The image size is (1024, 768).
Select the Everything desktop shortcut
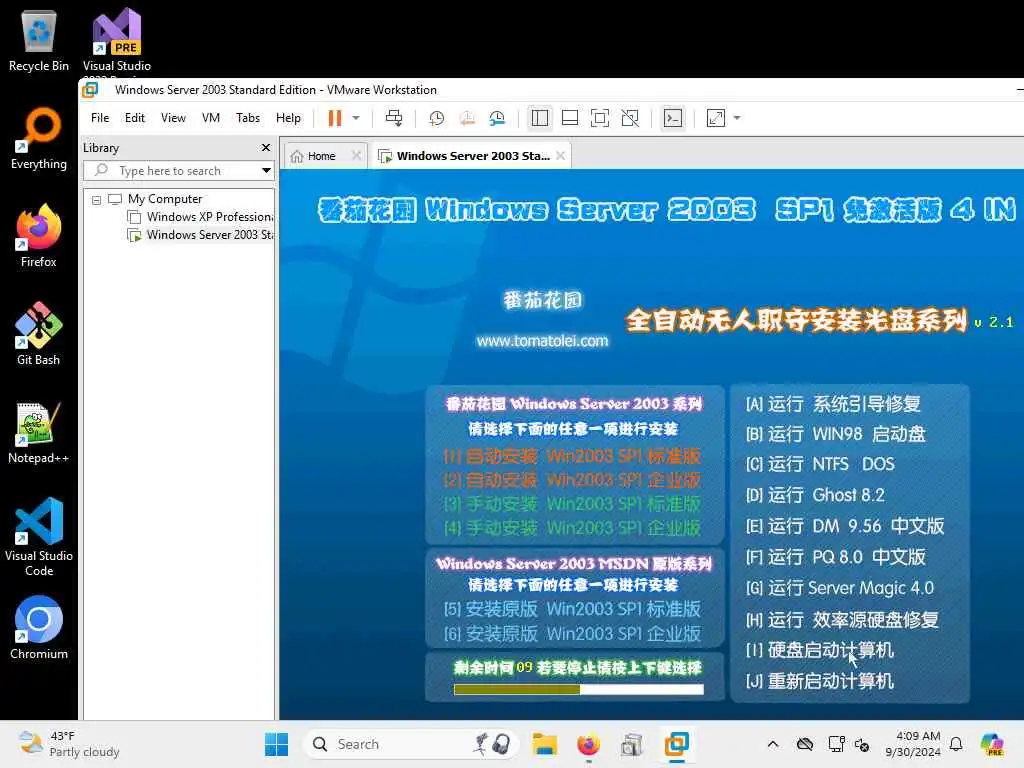tap(39, 139)
